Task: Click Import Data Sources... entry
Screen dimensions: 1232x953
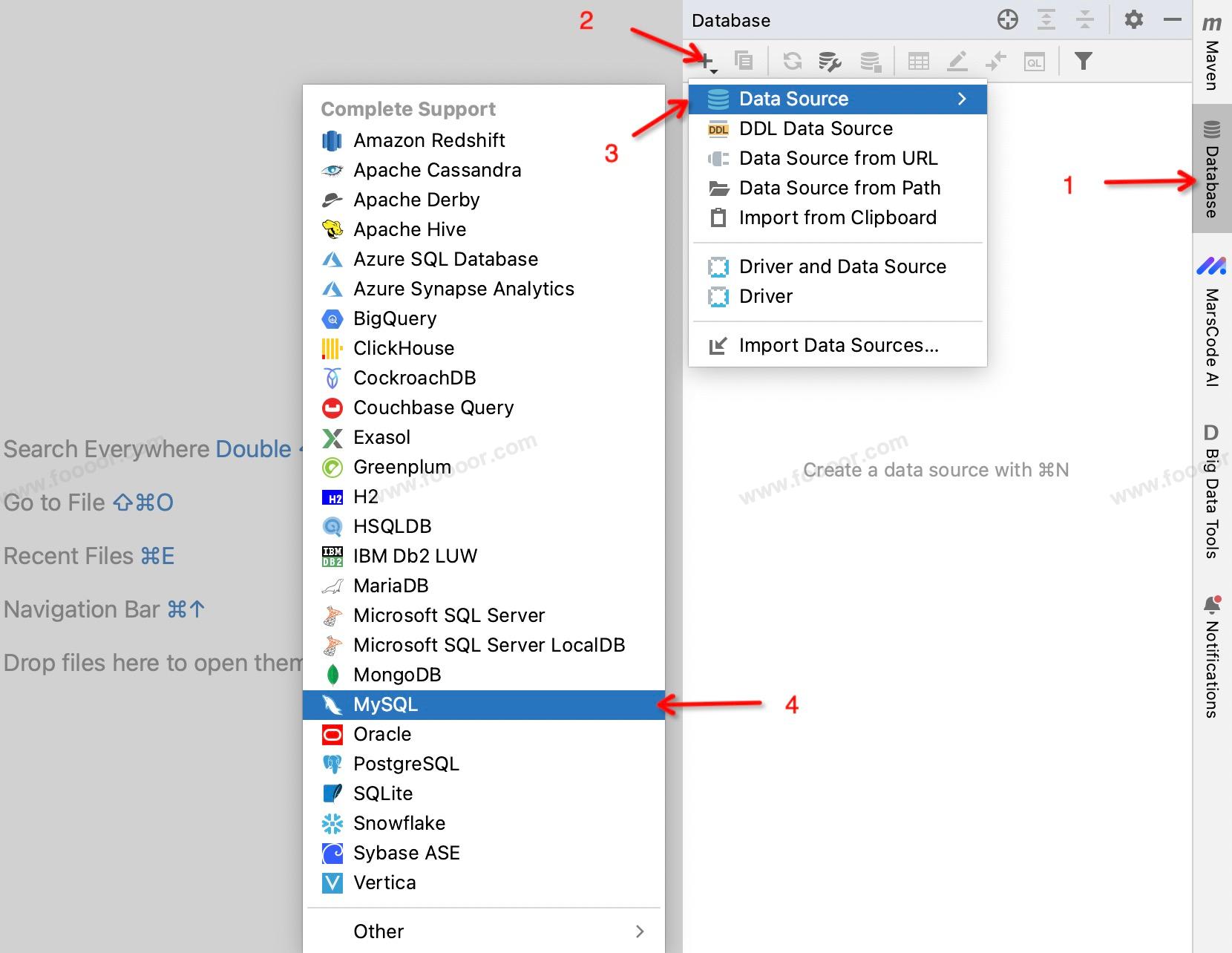Action: (838, 345)
